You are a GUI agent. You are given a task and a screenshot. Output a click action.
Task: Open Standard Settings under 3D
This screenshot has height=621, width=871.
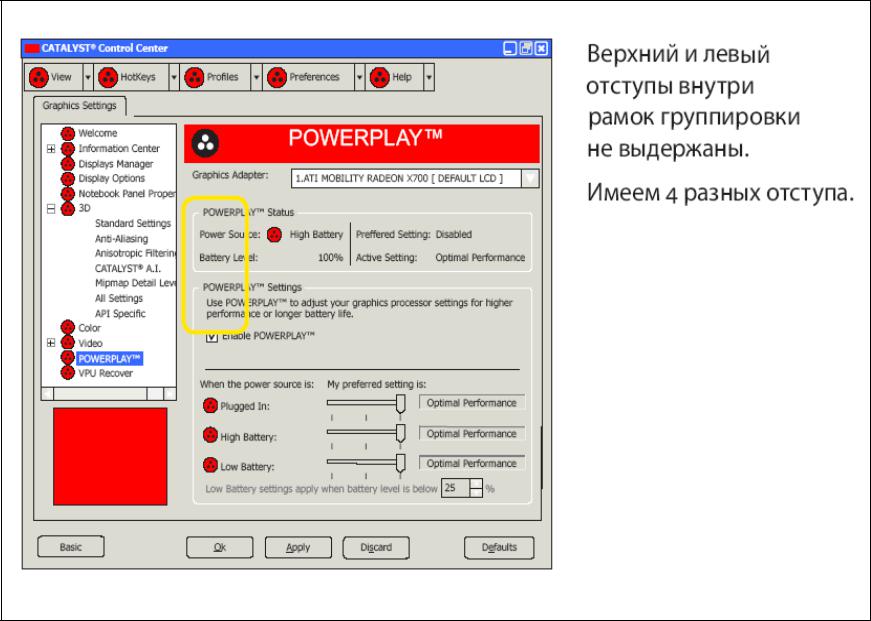pyautogui.click(x=133, y=223)
